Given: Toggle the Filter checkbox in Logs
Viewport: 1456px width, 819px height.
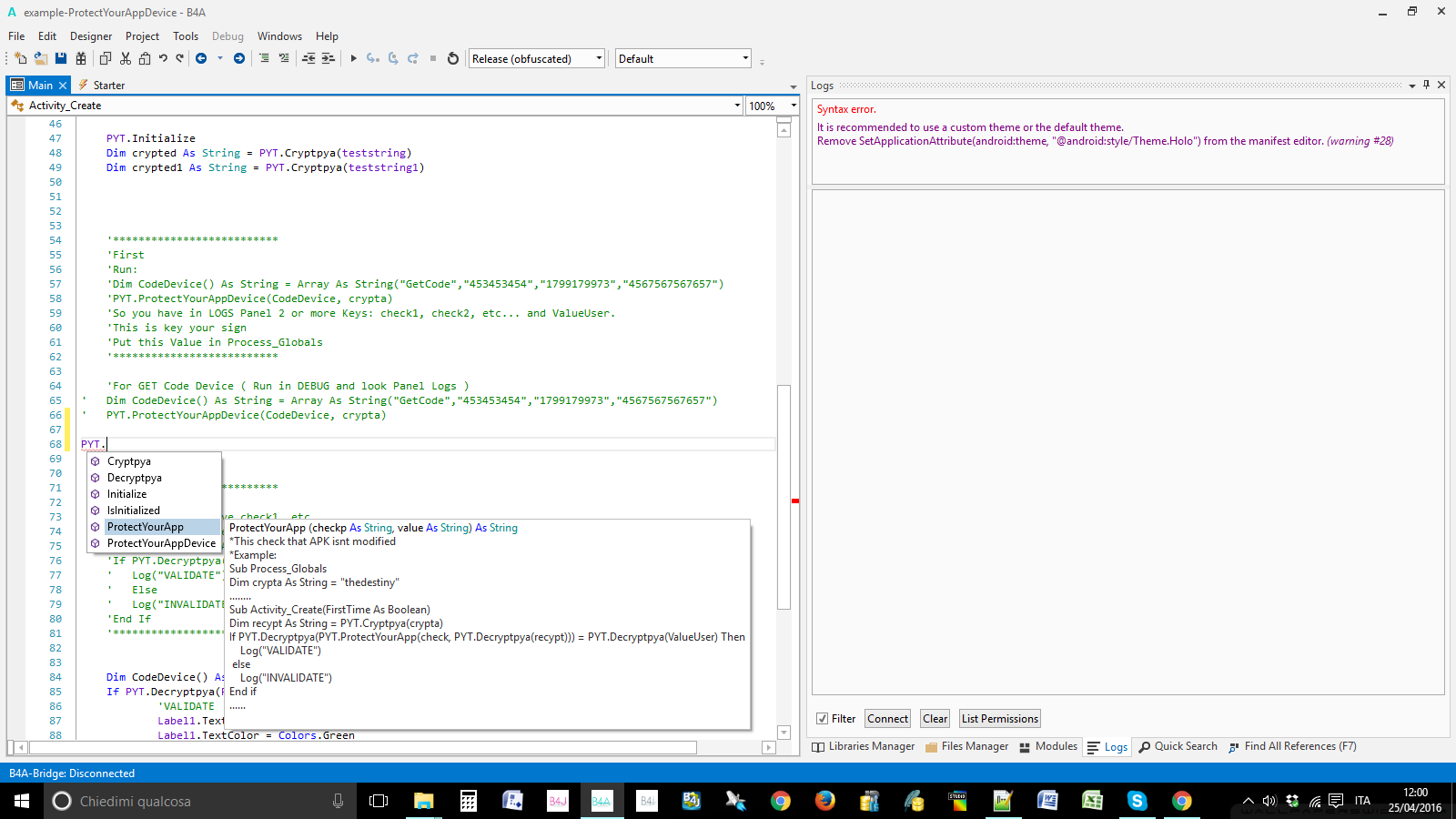Looking at the screenshot, I should pos(822,719).
